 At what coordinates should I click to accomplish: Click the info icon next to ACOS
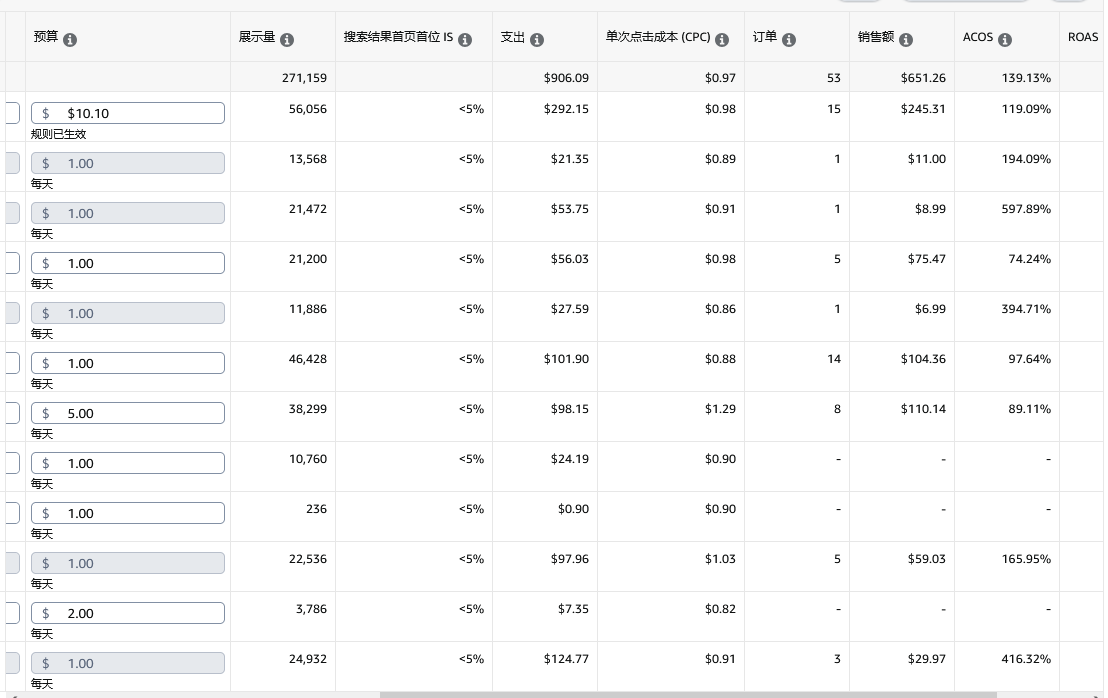[x=1005, y=40]
